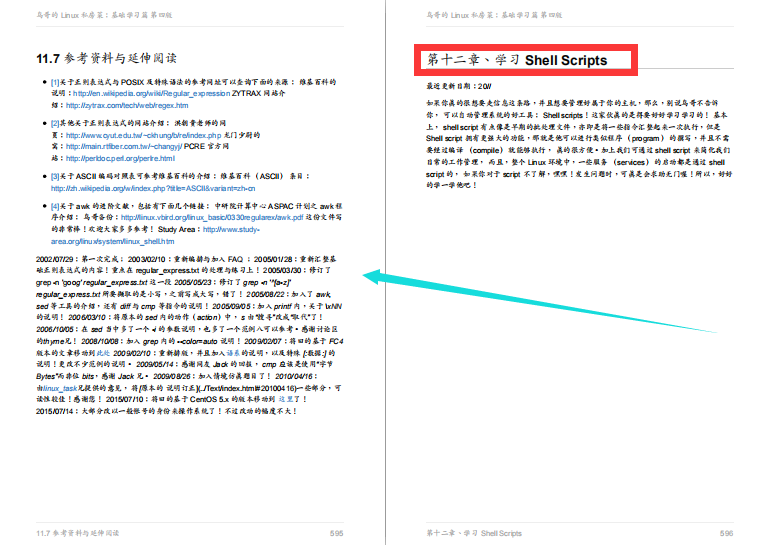Visit the perldoc.perl.org perlre.html link
The height and width of the screenshot is (545, 772).
(120, 158)
